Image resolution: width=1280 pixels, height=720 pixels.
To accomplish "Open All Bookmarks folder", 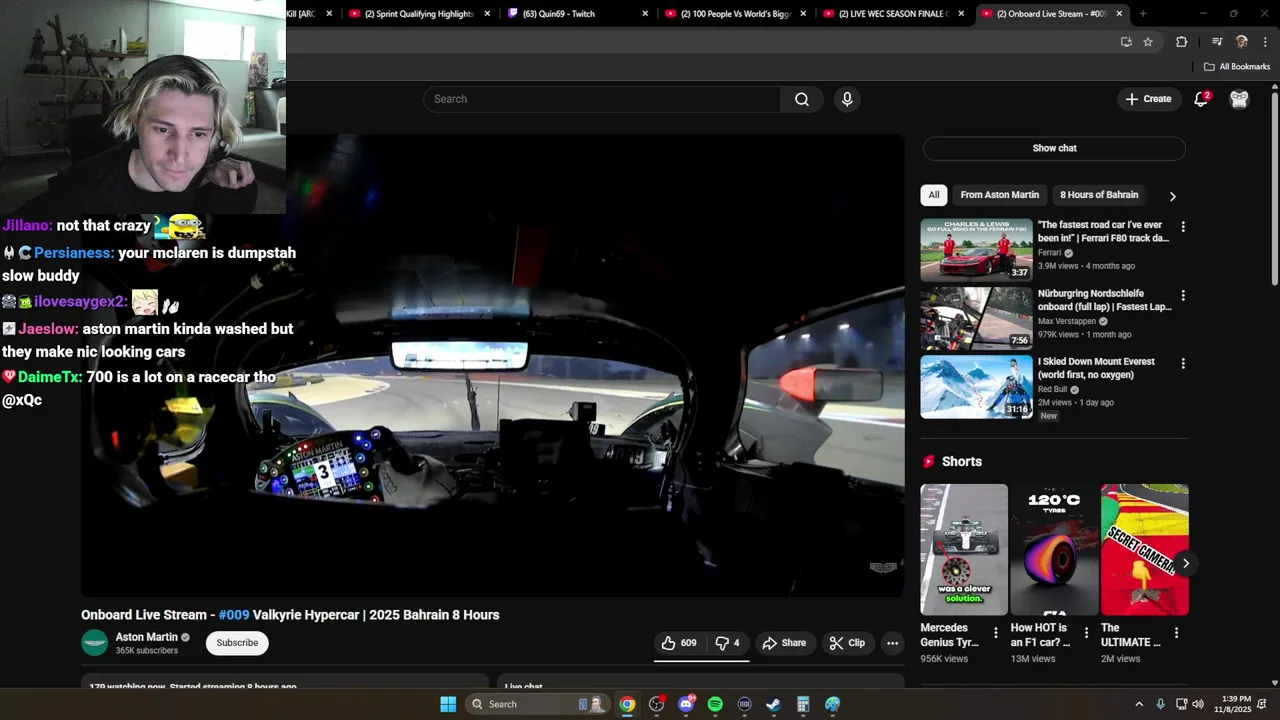I will 1237,67.
